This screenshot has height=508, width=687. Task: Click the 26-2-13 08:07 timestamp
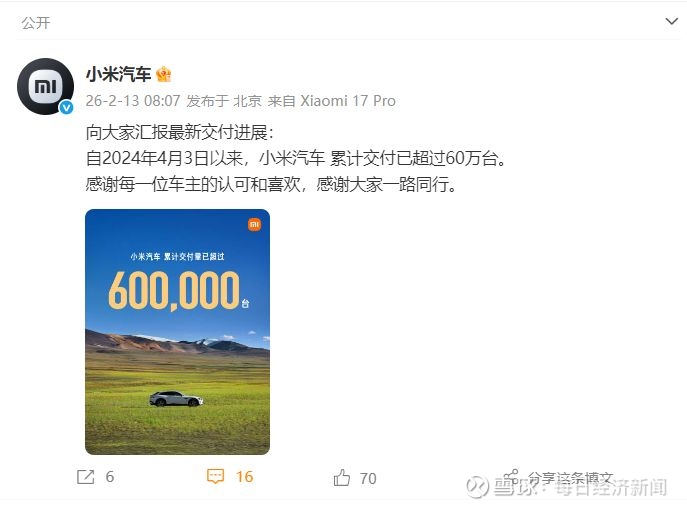coord(133,101)
